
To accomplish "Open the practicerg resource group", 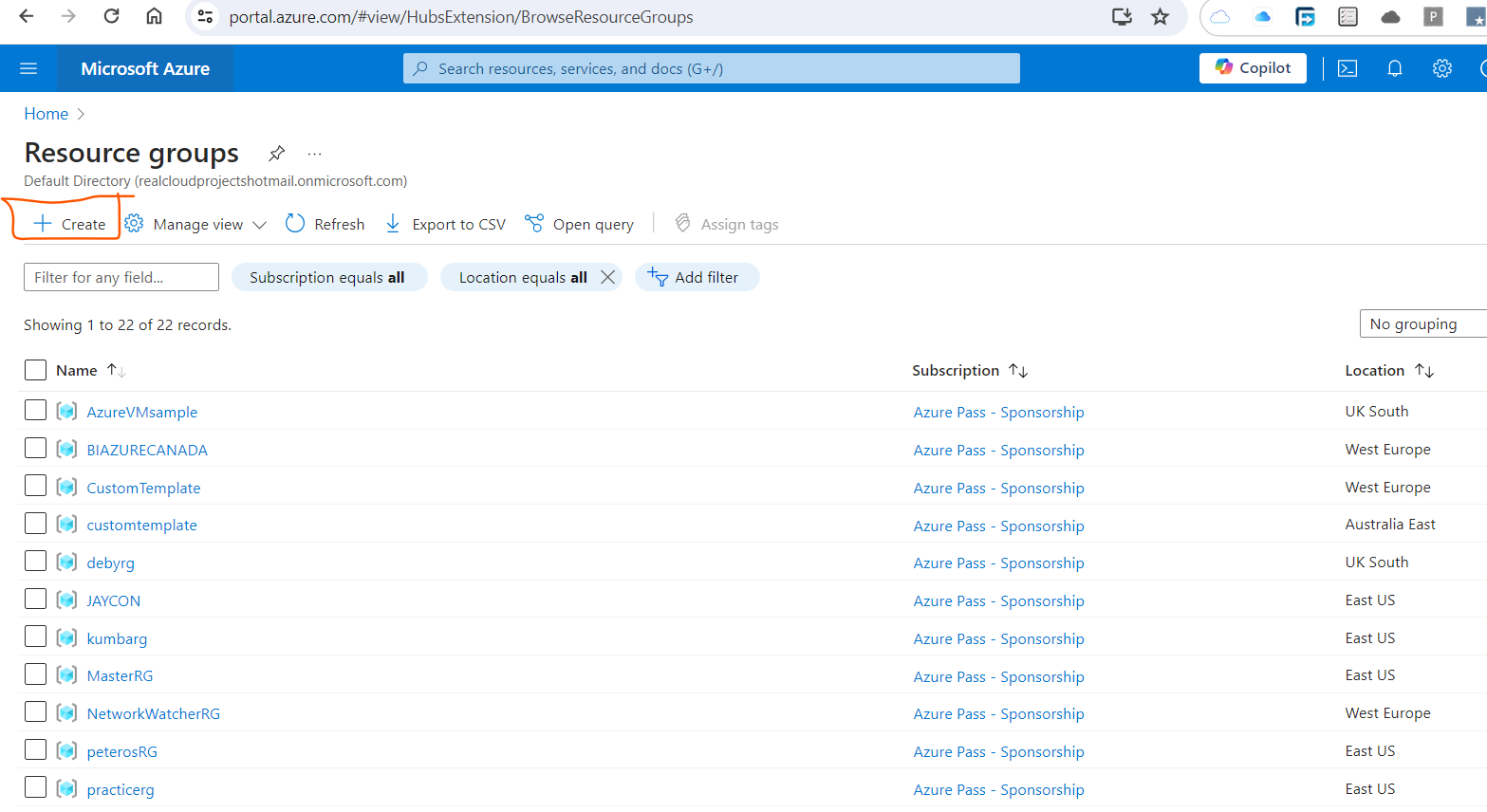I will point(121,789).
